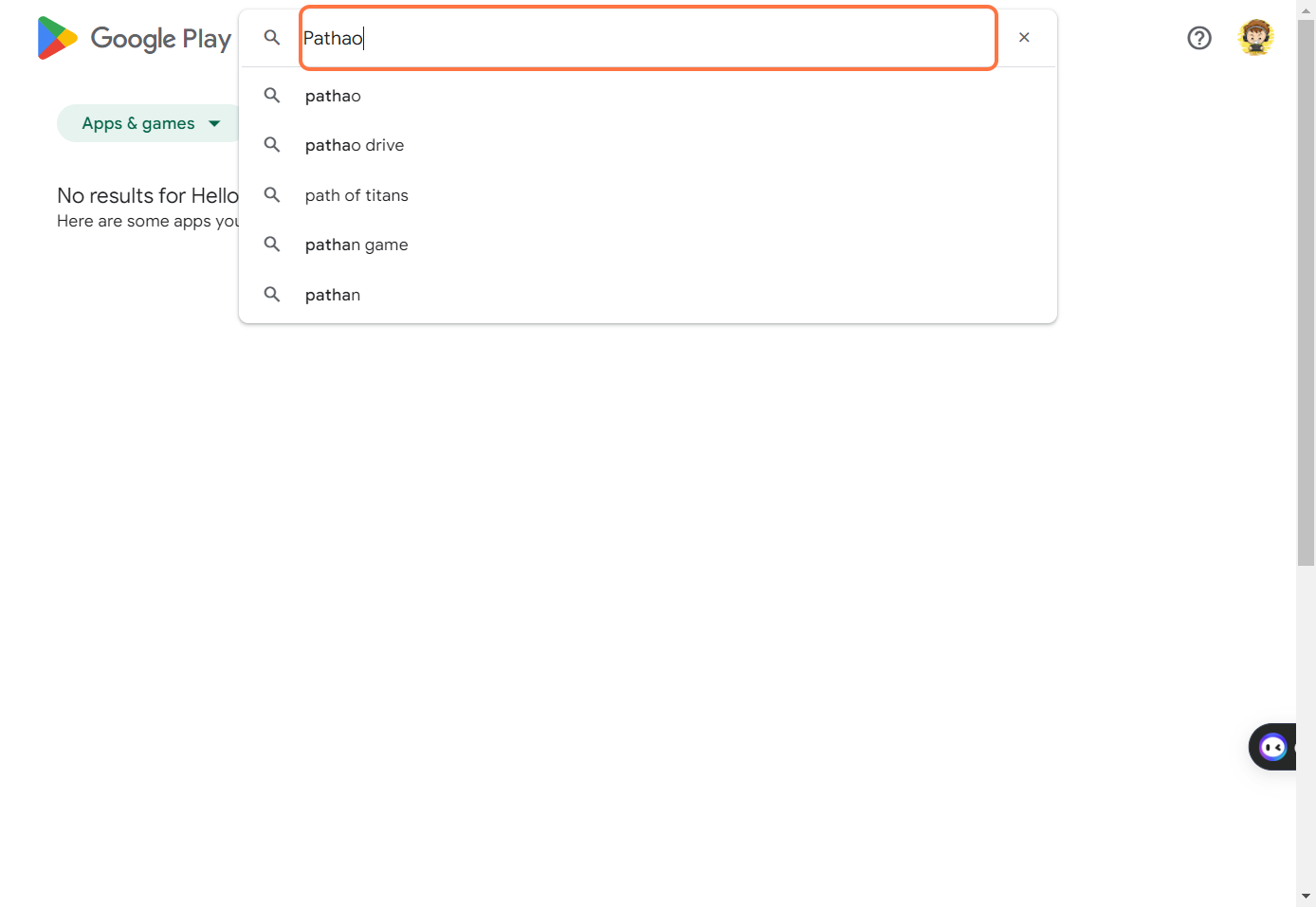Viewport: 1316px width, 907px height.
Task: Open the account profile avatar
Action: [x=1255, y=38]
